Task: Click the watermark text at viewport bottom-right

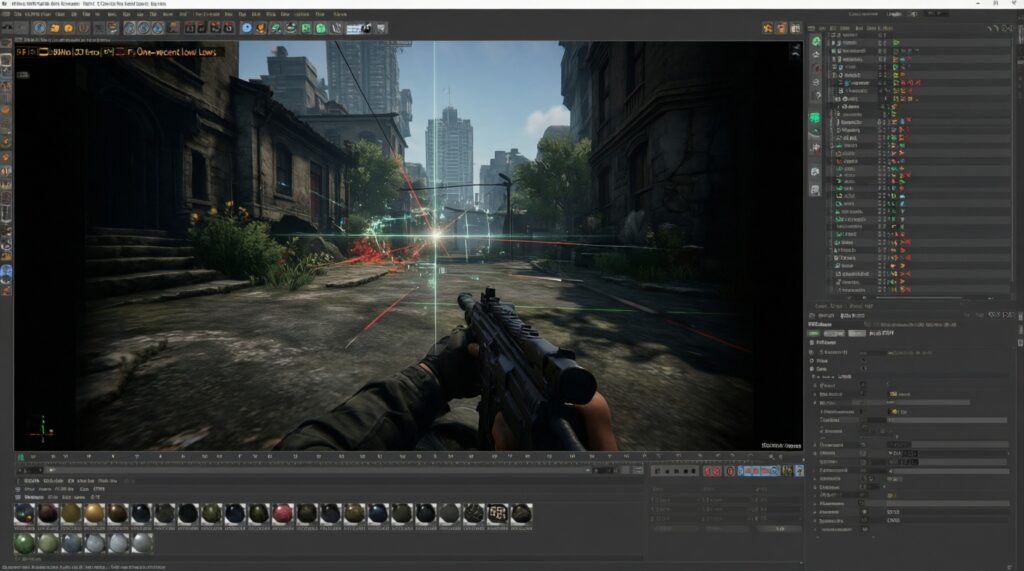Action: coord(779,443)
